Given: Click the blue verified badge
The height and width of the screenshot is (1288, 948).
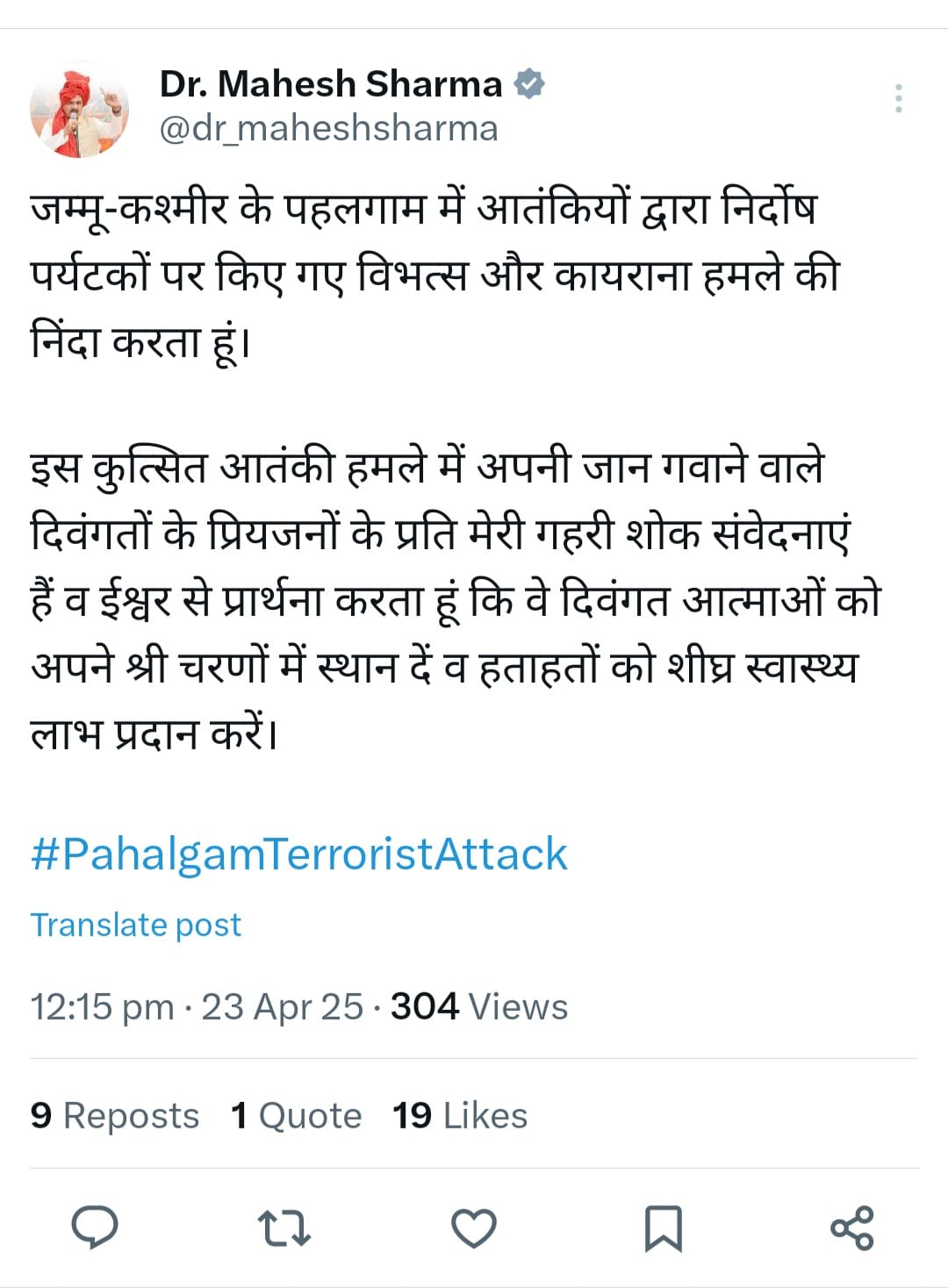Looking at the screenshot, I should (529, 84).
